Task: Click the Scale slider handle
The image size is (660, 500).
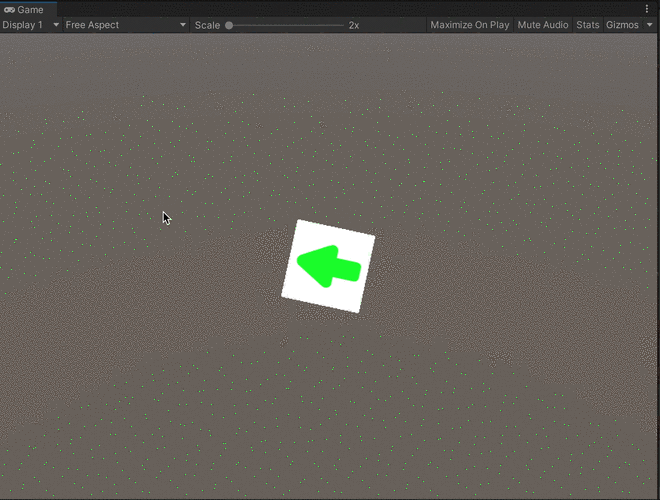Action: (229, 25)
